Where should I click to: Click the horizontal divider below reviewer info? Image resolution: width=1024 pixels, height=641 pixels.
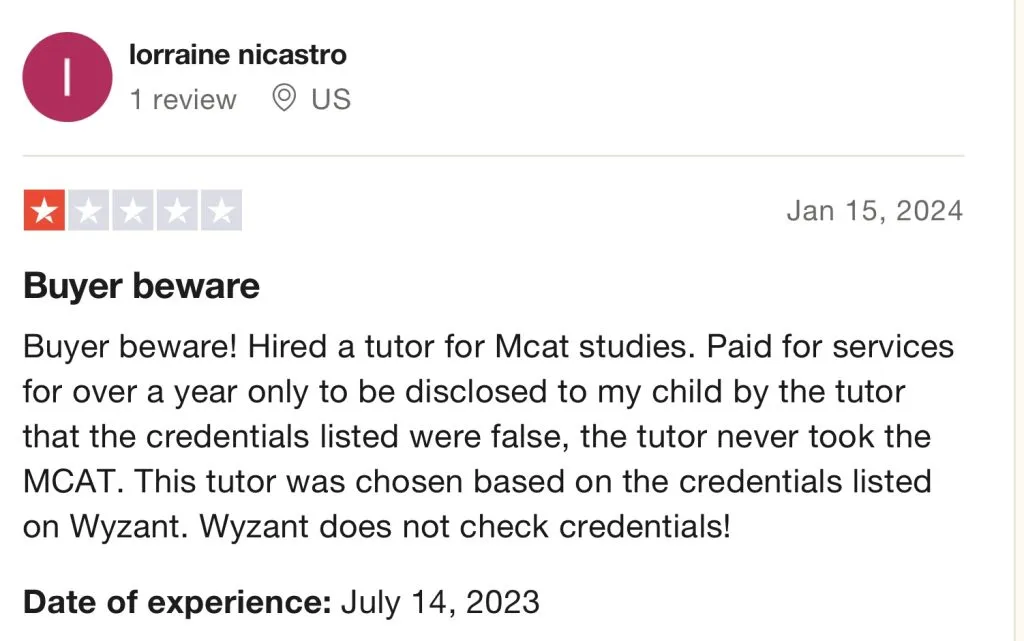click(x=493, y=156)
